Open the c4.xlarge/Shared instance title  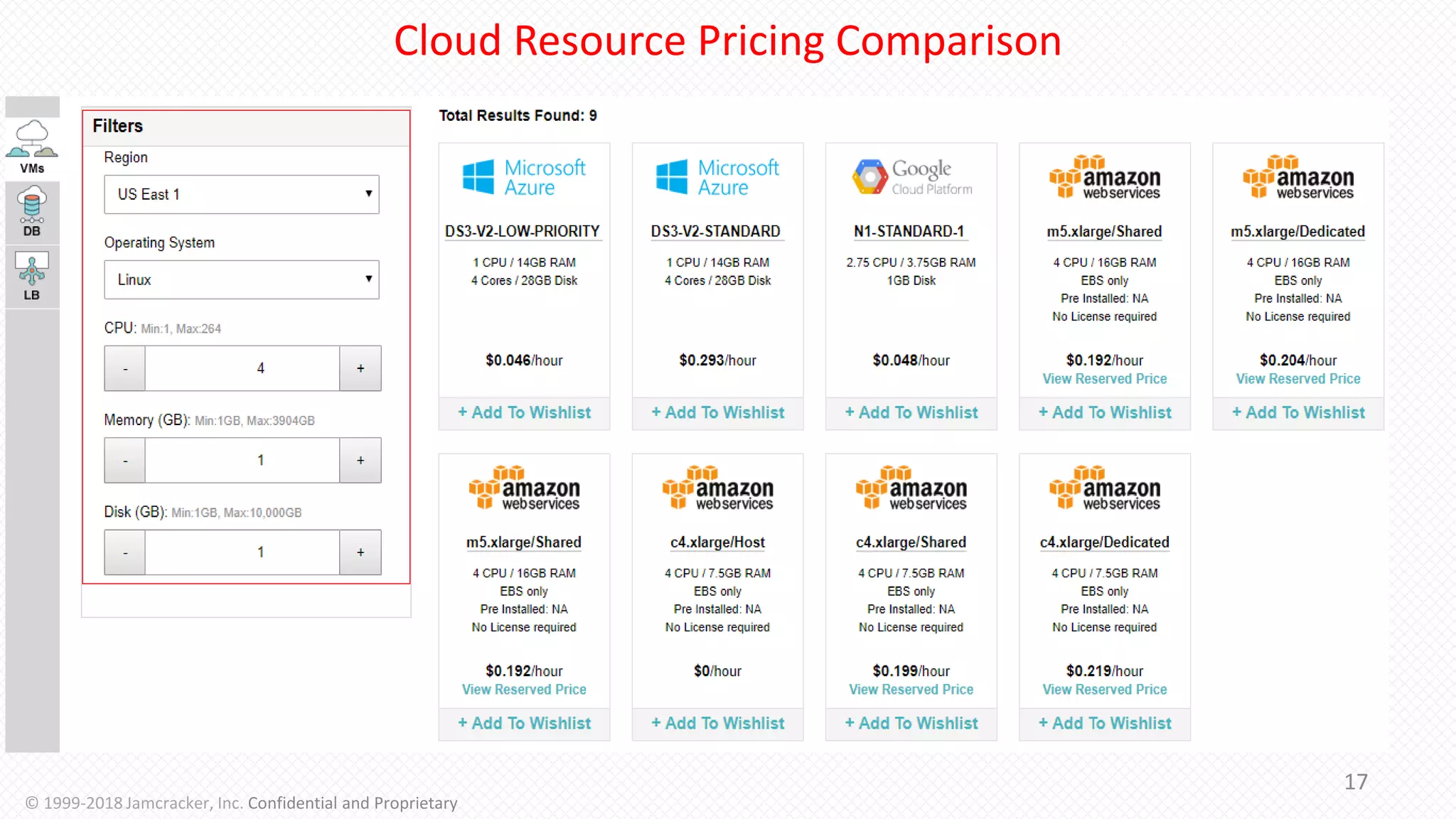[911, 542]
